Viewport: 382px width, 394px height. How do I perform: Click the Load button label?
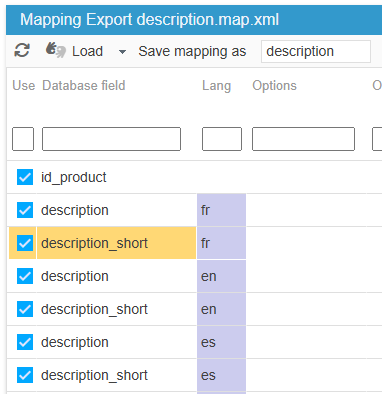87,51
